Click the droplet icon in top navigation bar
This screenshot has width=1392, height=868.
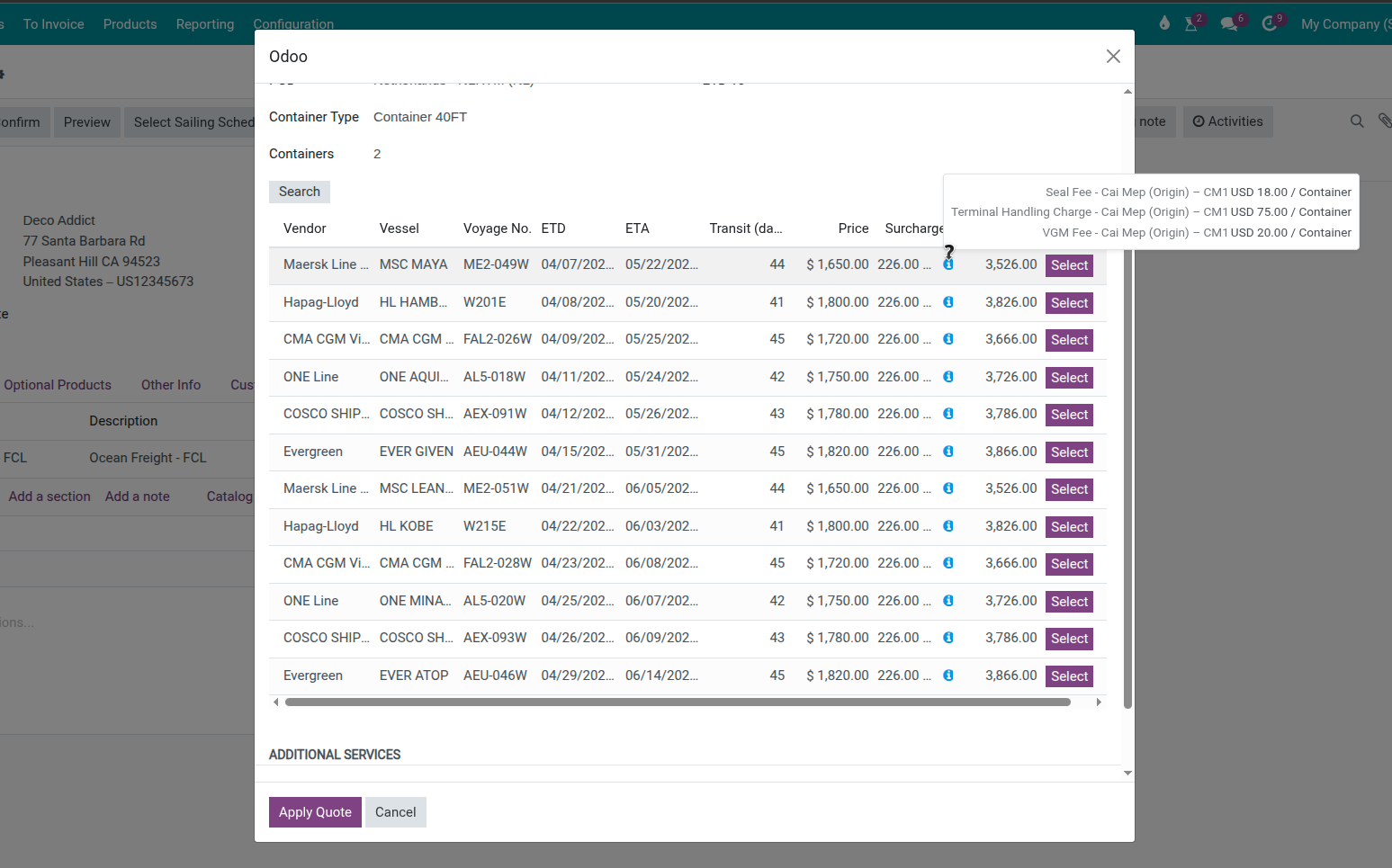[x=1164, y=23]
